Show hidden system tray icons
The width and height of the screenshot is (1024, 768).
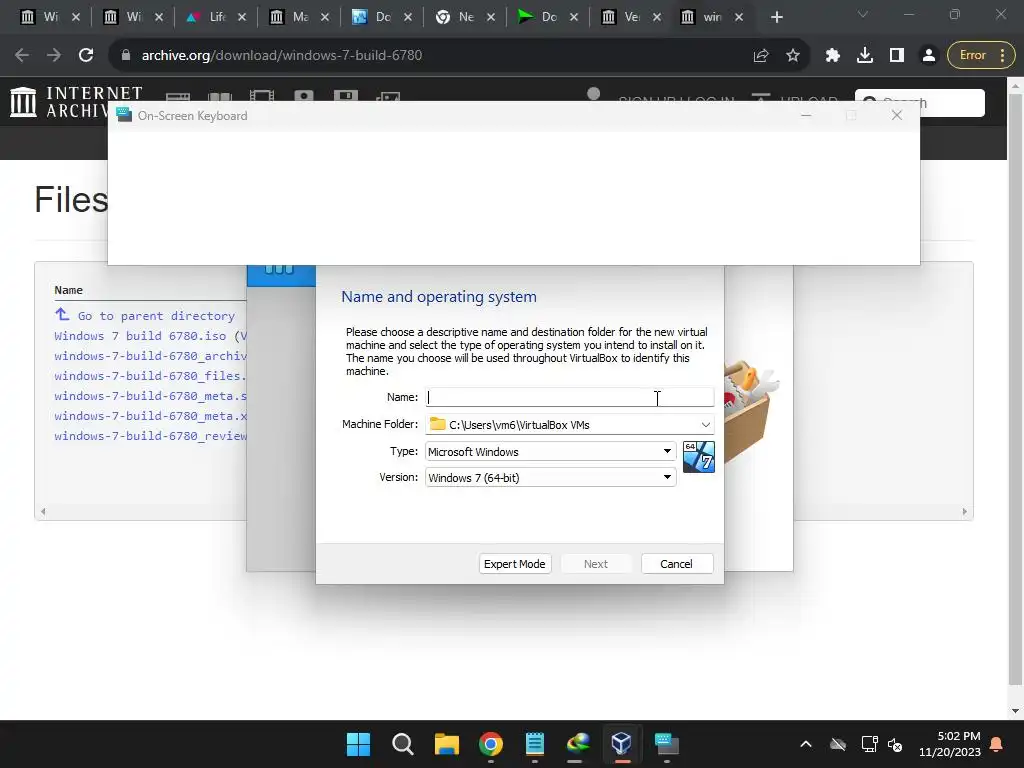click(x=806, y=744)
